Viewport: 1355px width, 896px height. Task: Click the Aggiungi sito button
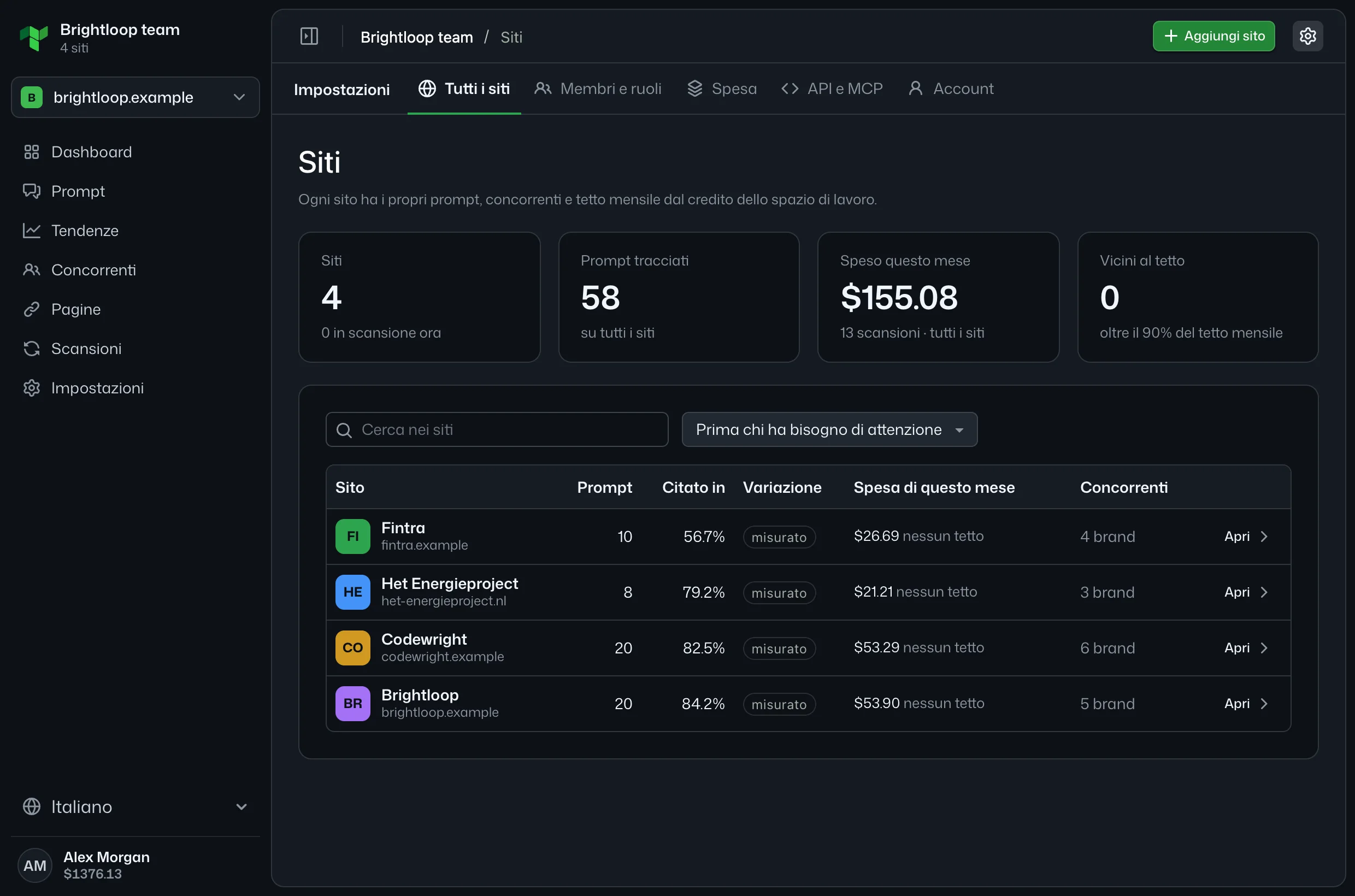[1214, 36]
